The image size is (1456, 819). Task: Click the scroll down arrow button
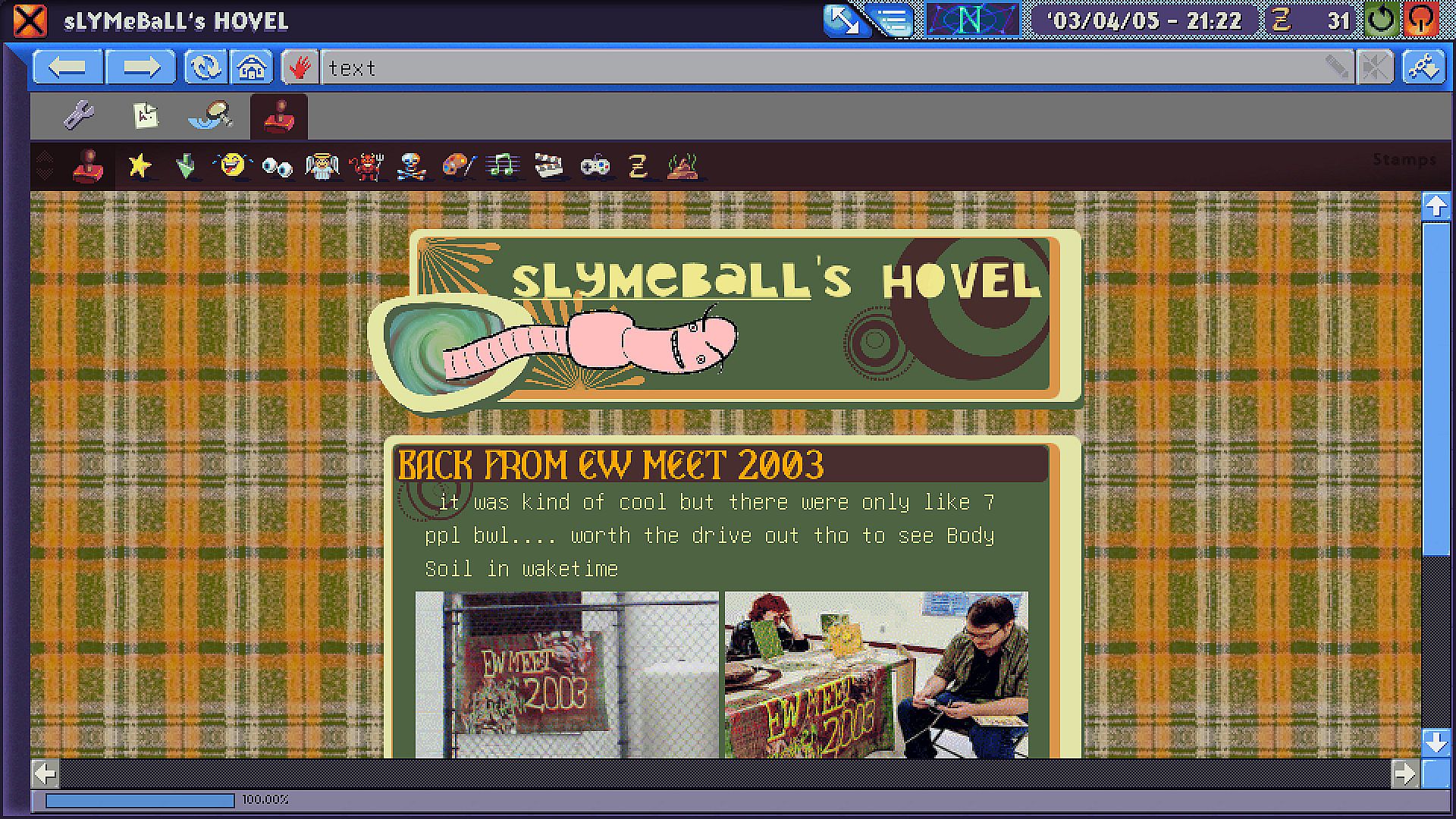pyautogui.click(x=1436, y=742)
